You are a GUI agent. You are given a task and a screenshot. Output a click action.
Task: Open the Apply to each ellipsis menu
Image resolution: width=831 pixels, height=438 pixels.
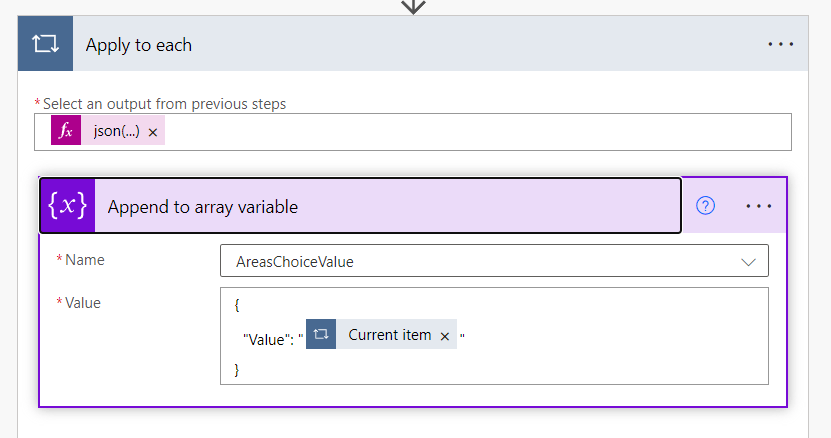coord(780,45)
